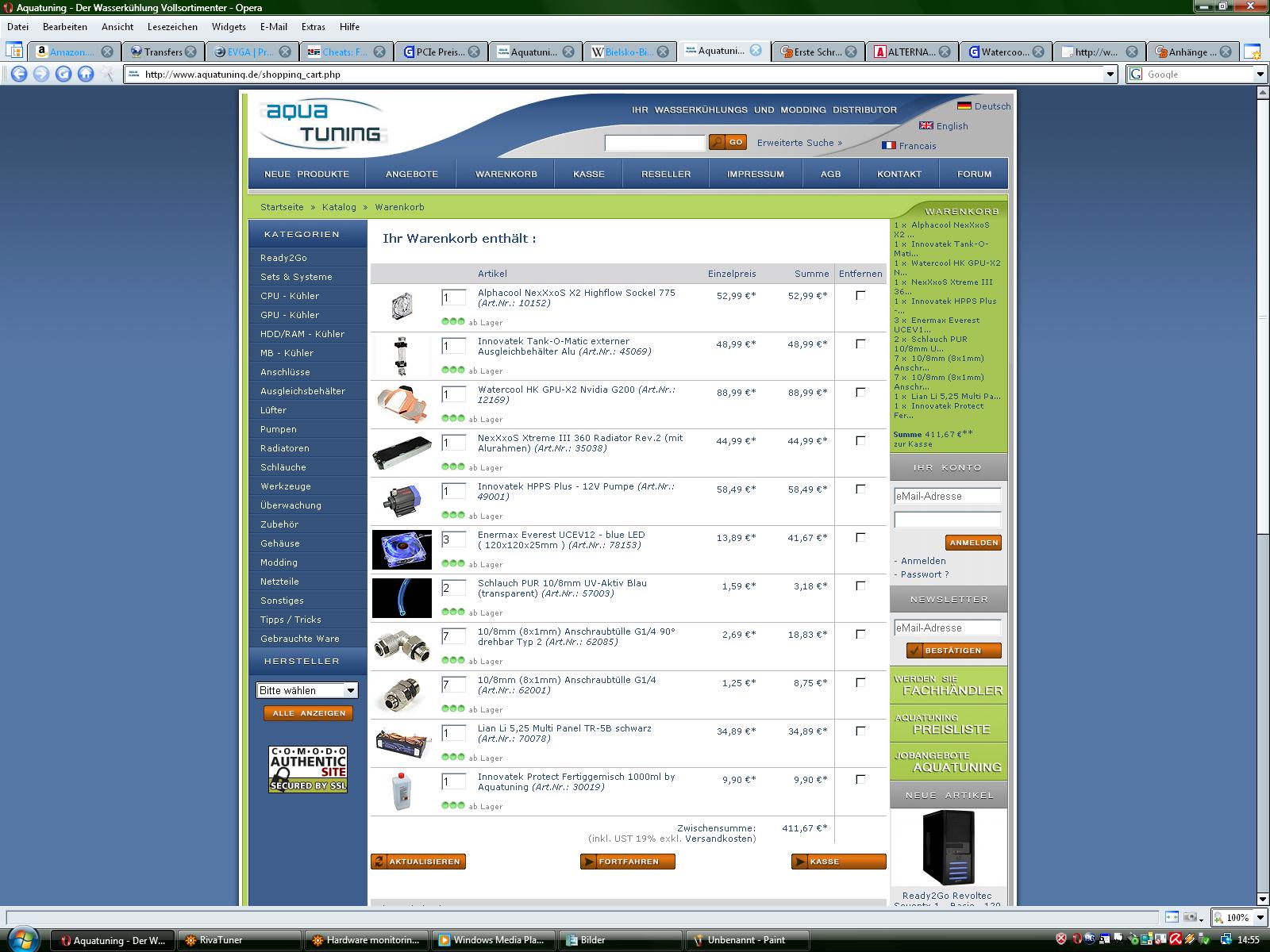Check remove box for NexXxoS Xtreme III radiator

860,440
